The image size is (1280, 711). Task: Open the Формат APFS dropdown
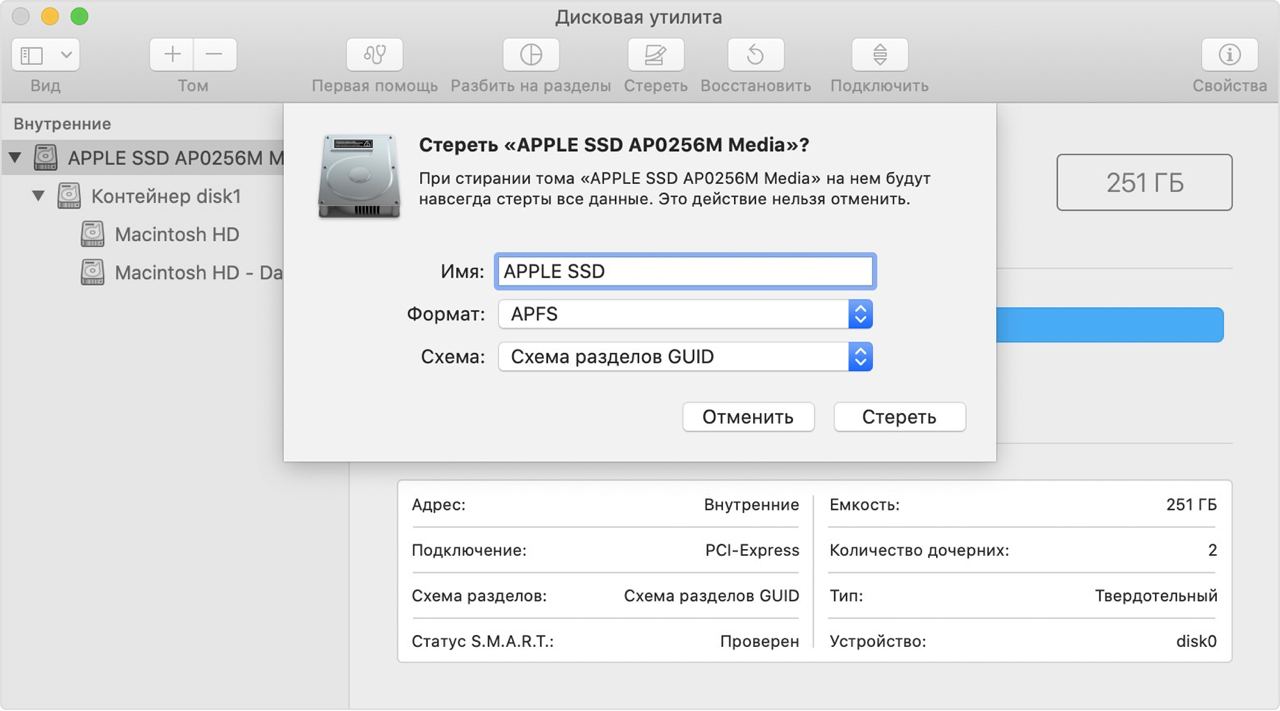coord(685,314)
